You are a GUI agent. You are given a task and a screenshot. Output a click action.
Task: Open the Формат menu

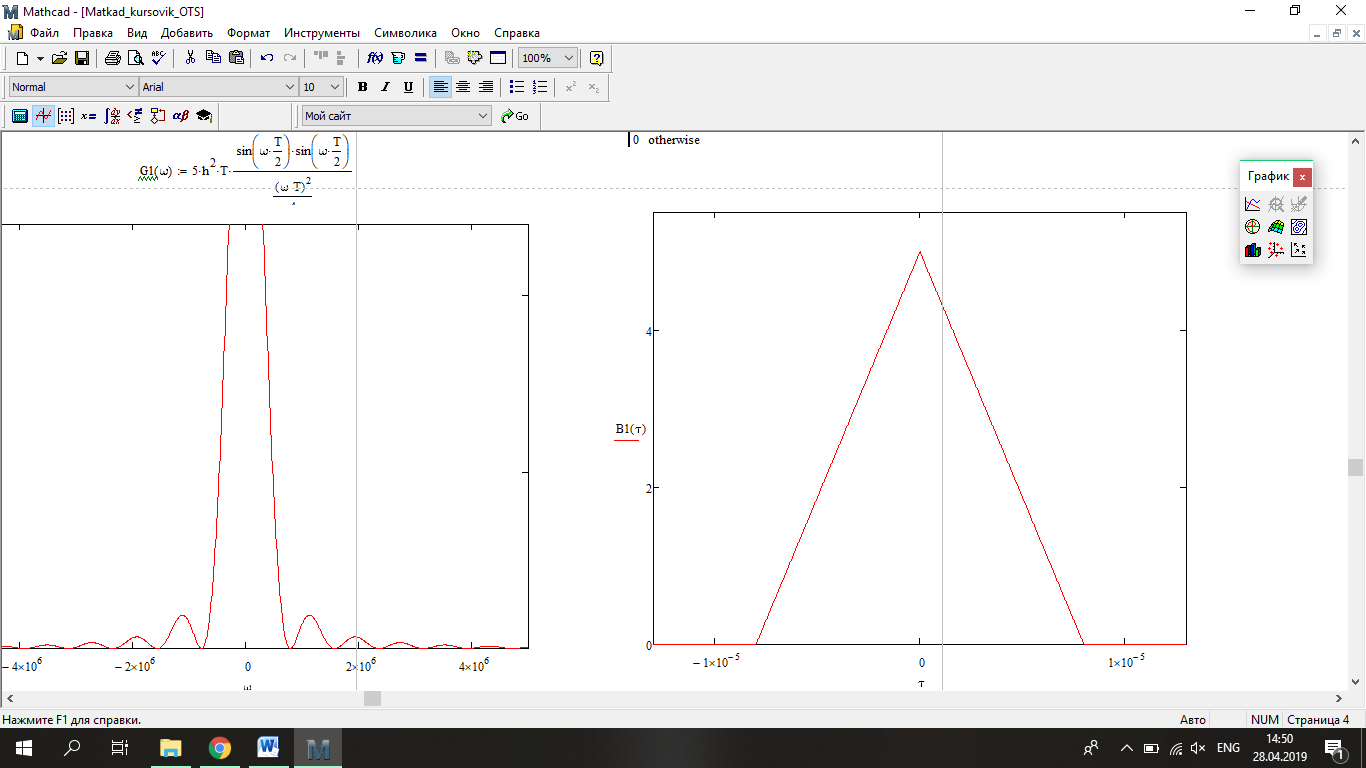[x=248, y=33]
